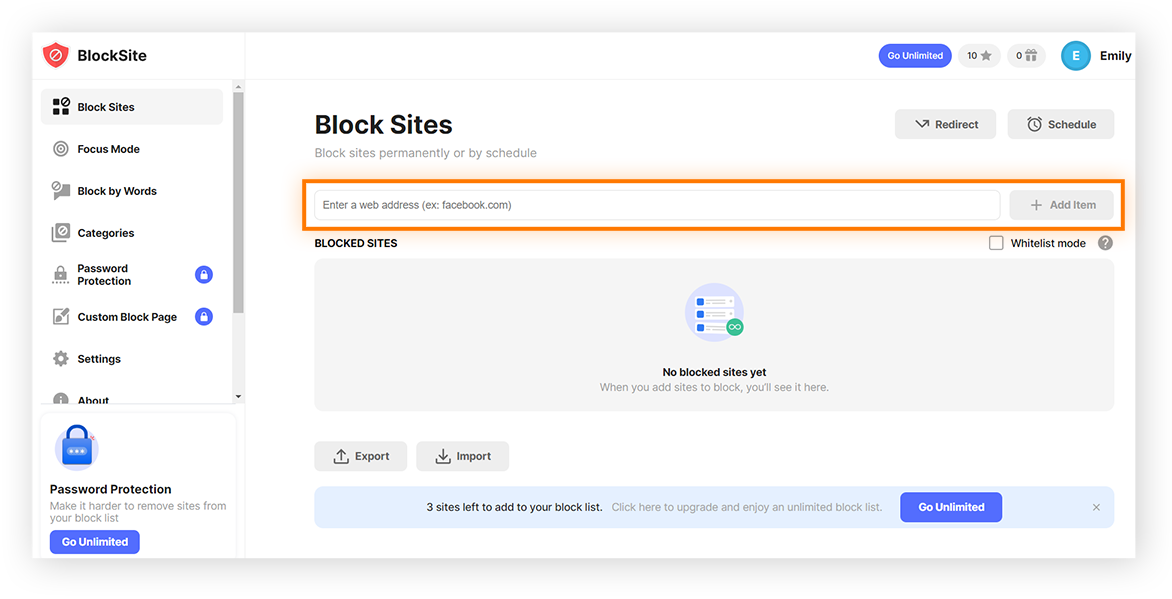Click the Whitelist mode help question mark

(1105, 242)
